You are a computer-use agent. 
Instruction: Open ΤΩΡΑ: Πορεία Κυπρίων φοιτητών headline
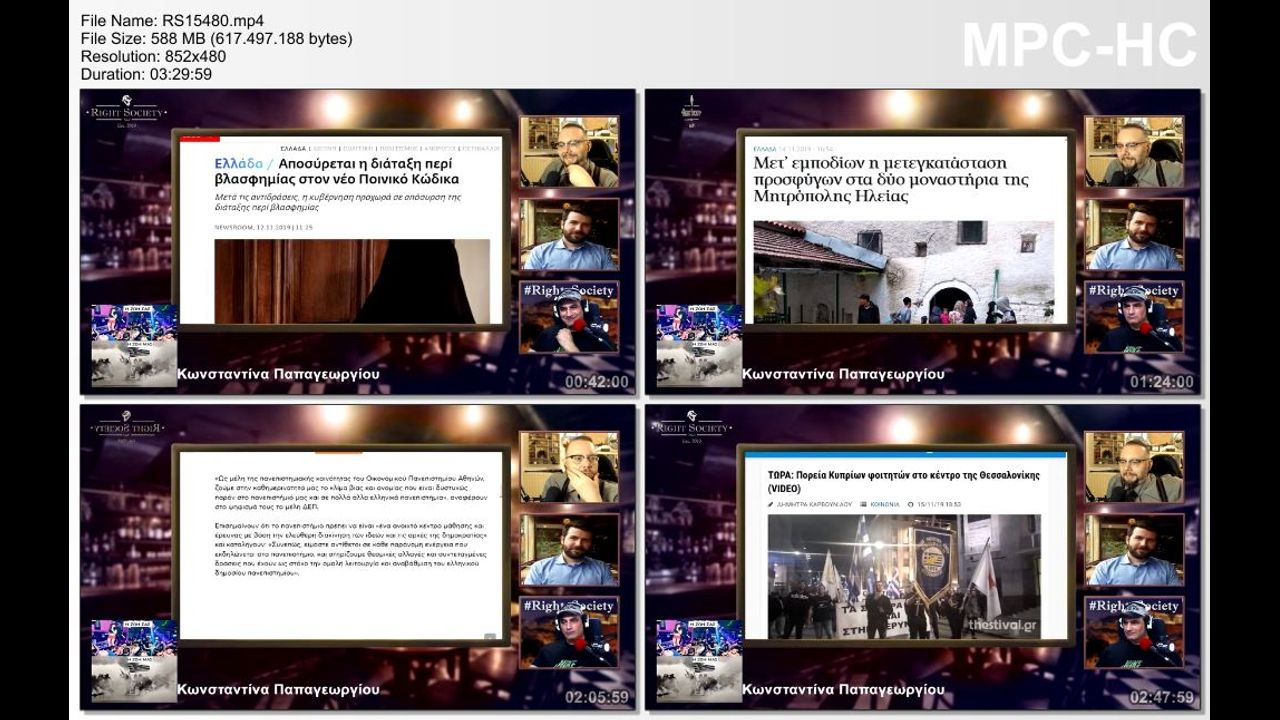pyautogui.click(x=903, y=479)
